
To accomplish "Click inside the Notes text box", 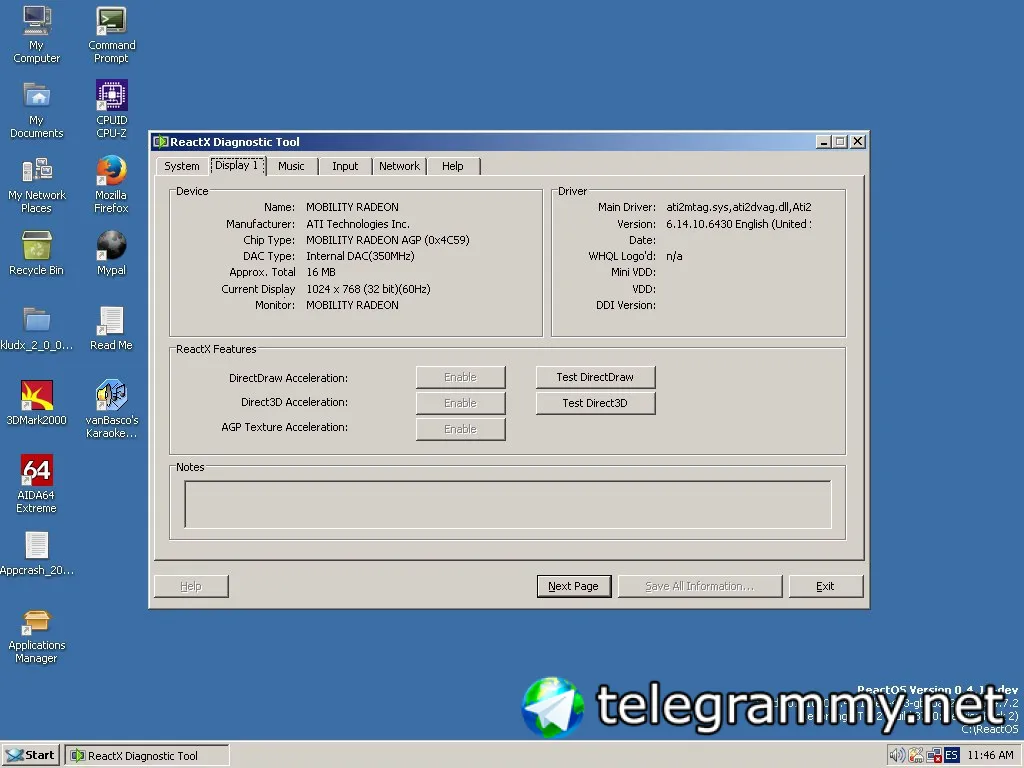I will tap(507, 504).
